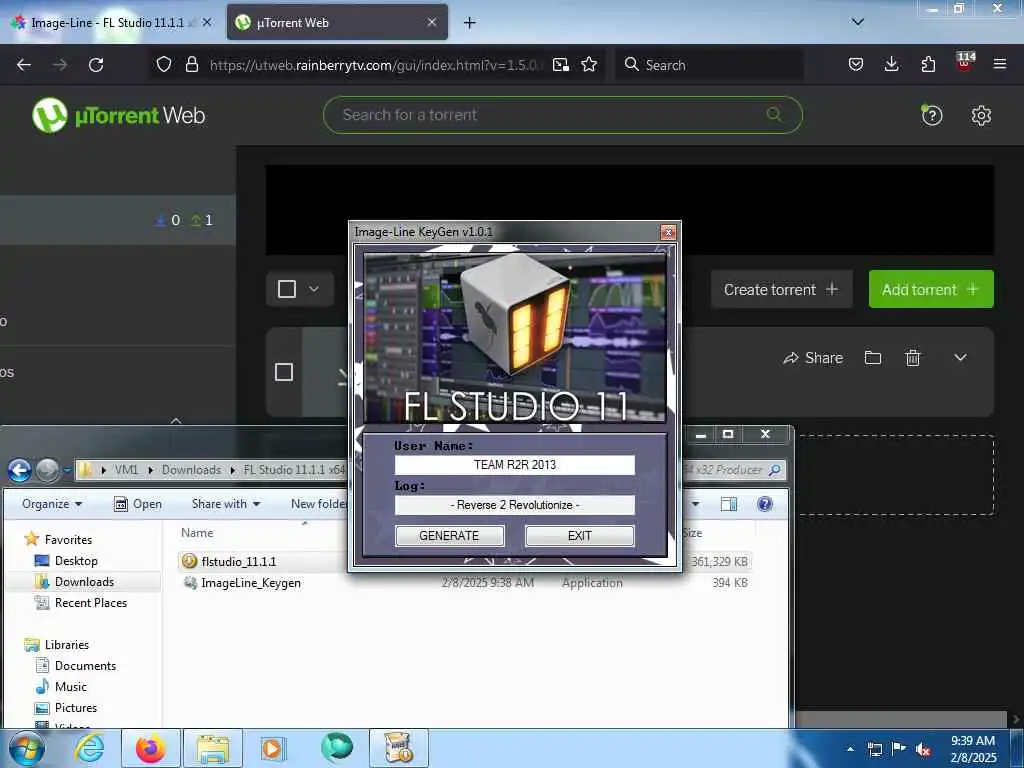Viewport: 1024px width, 768px height.
Task: Open µTorrent Web settings gear
Action: tap(981, 116)
